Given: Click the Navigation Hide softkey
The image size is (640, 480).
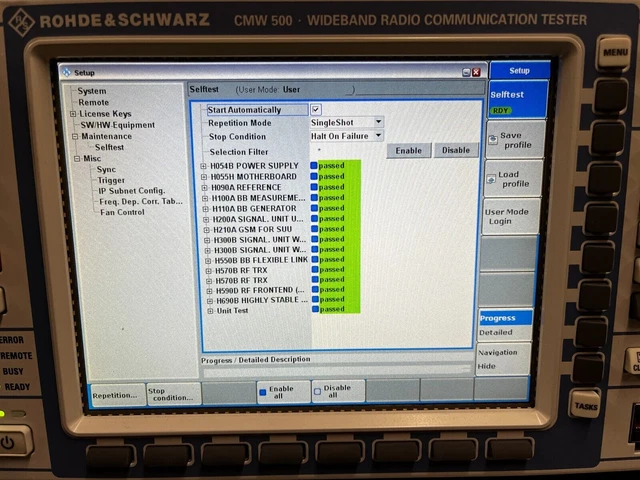Looking at the screenshot, I should (504, 359).
